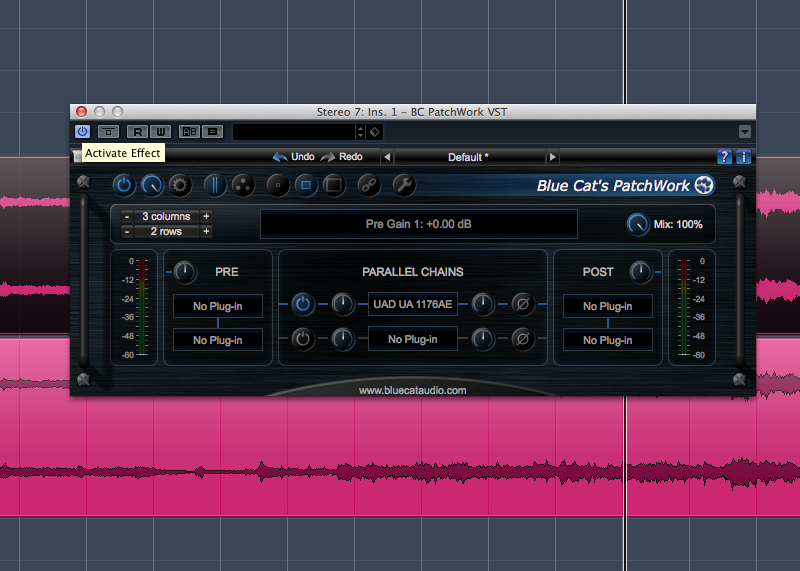Click output knob of second parallel chain
Screen dimensions: 800x571
click(x=483, y=339)
